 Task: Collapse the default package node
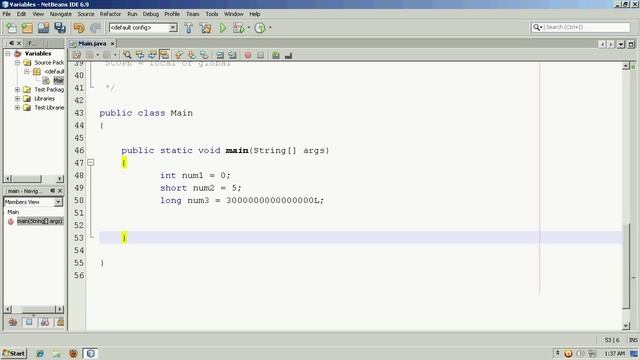27,71
